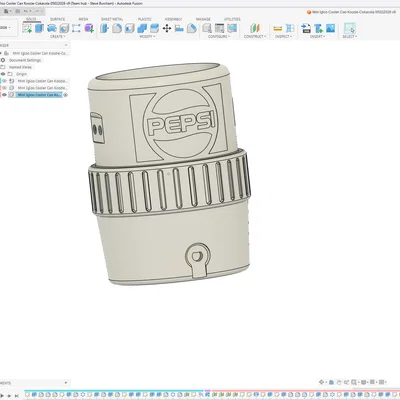
Task: Select the Revolve tool icon
Action: tap(52, 28)
